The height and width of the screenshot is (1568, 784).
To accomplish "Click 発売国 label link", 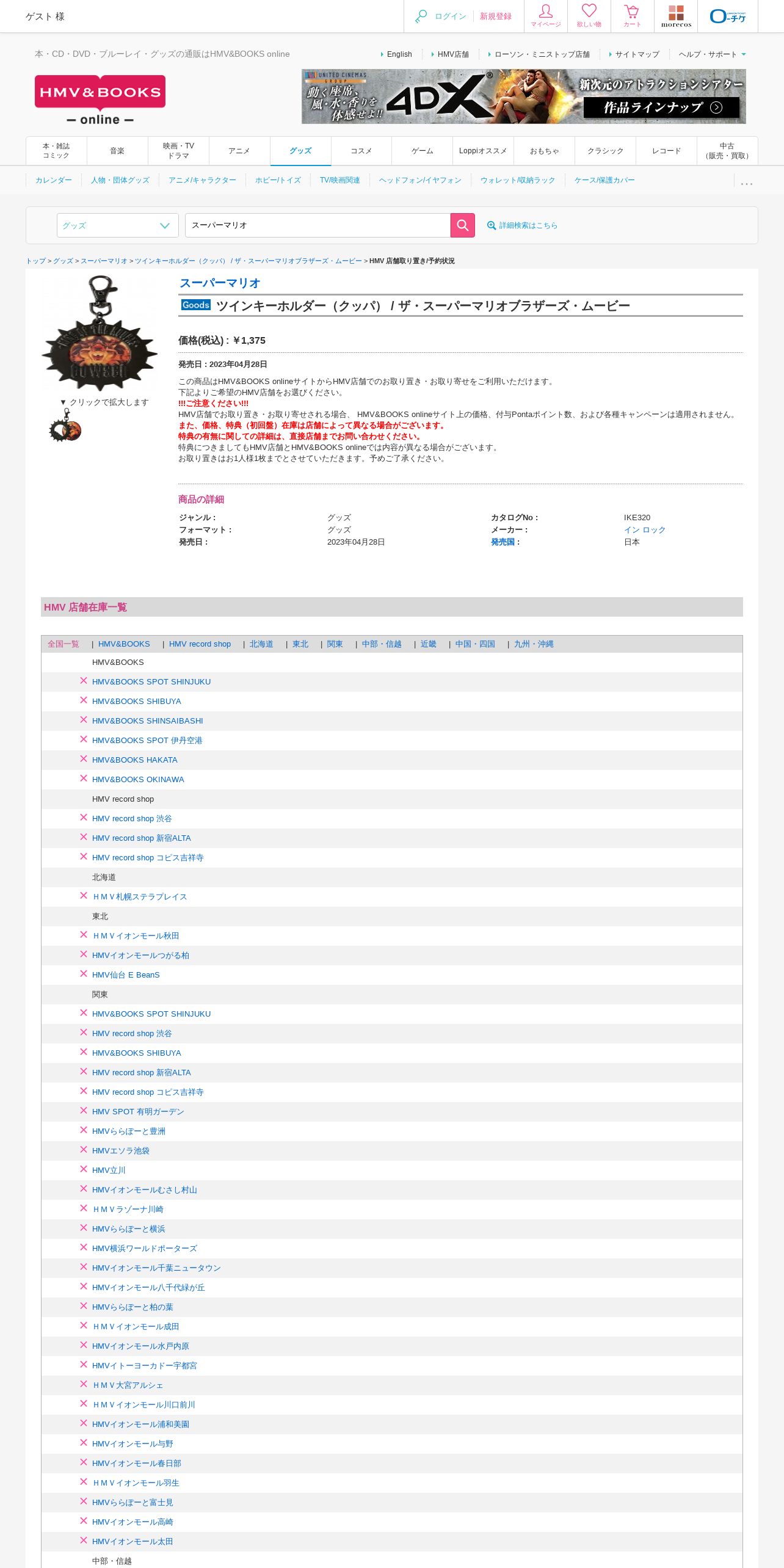I will pyautogui.click(x=503, y=542).
